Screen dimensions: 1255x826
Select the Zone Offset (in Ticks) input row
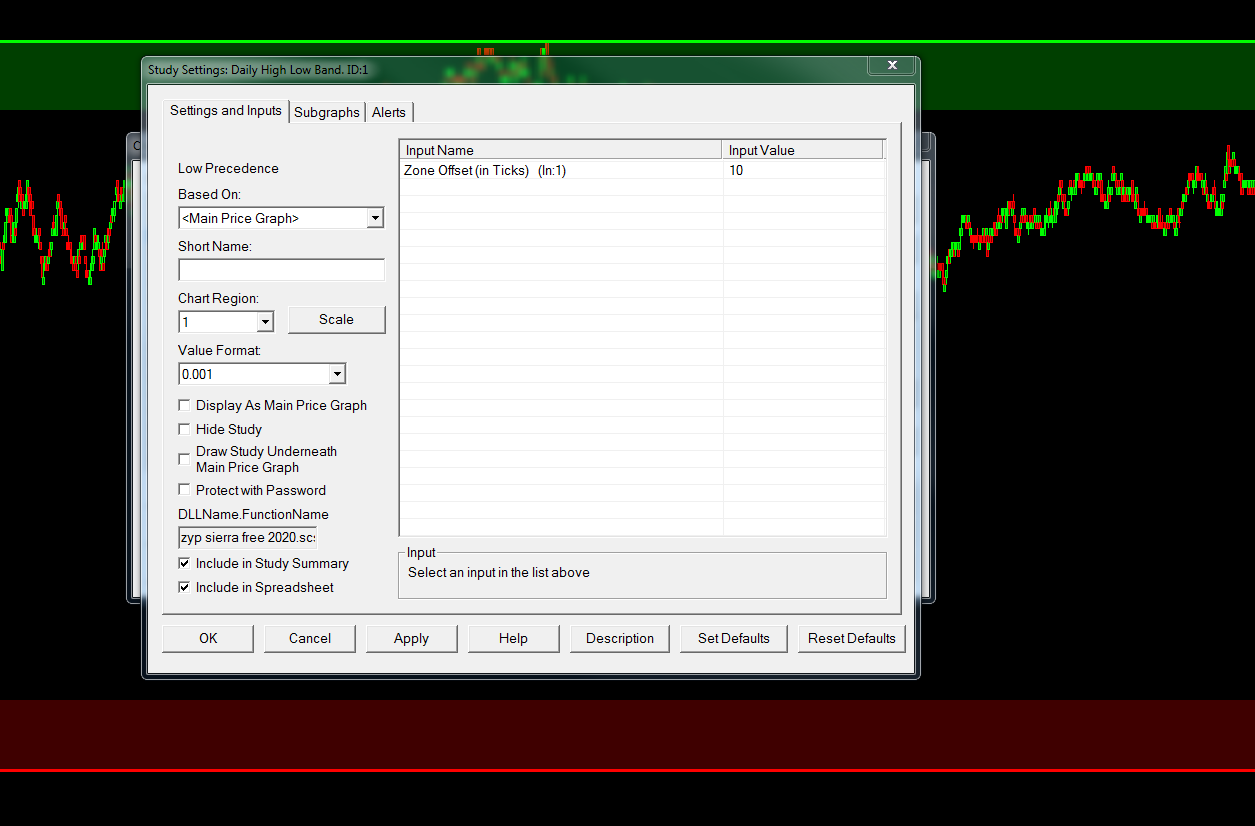click(642, 171)
